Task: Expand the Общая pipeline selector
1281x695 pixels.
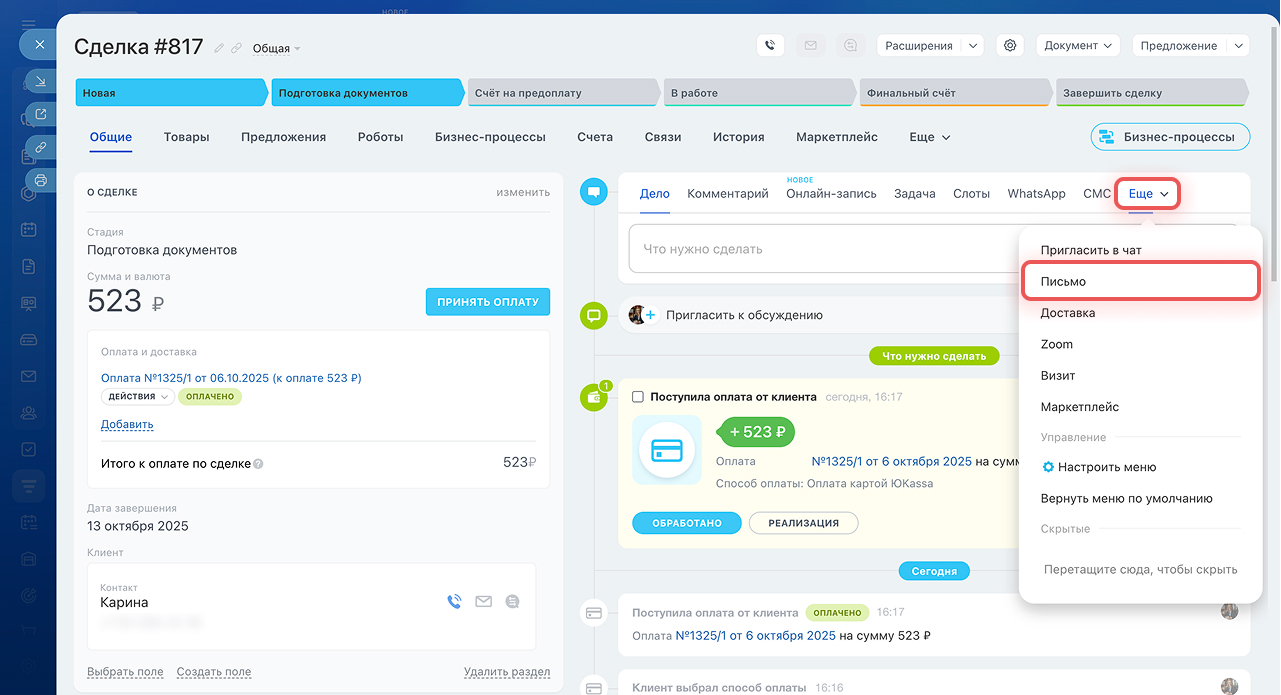Action: coord(276,49)
